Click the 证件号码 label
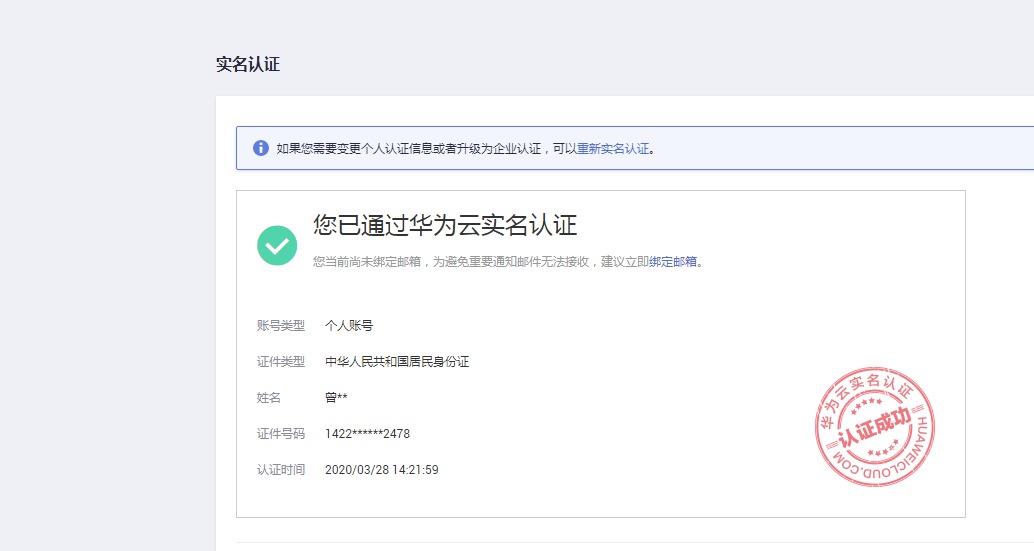The width and height of the screenshot is (1034, 551). point(281,434)
